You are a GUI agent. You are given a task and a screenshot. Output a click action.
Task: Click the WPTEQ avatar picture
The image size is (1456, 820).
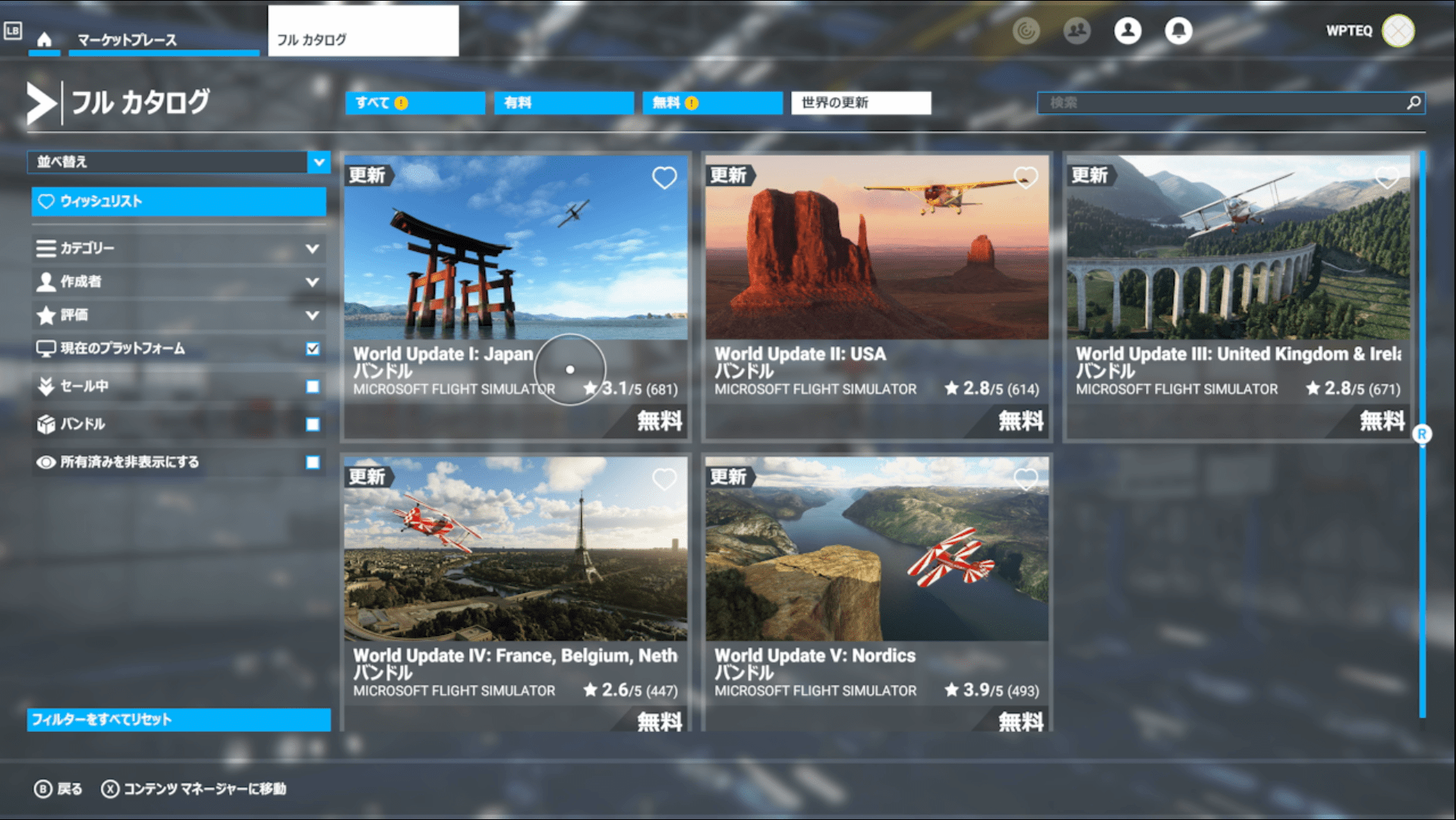coord(1398,30)
